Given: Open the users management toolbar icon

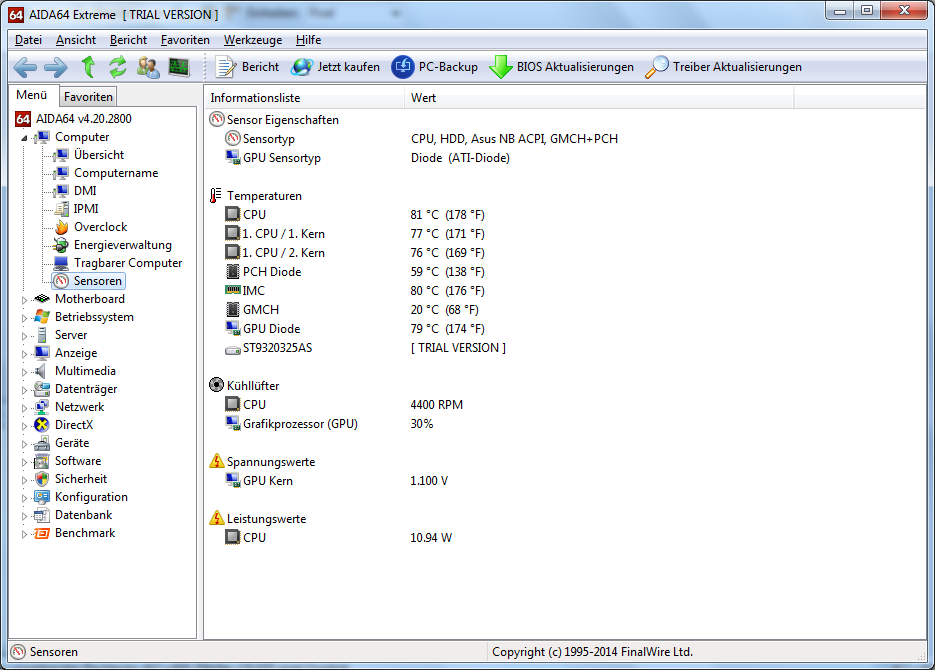Looking at the screenshot, I should [148, 67].
